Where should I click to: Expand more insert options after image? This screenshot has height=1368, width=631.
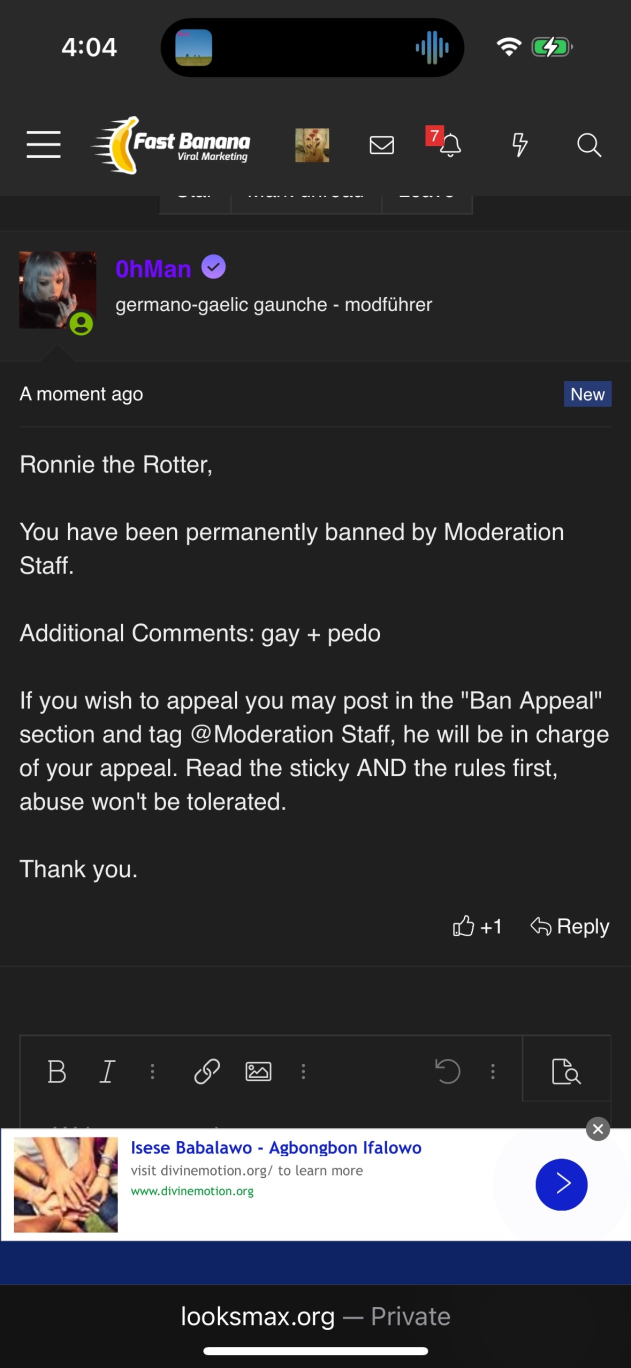point(303,1072)
